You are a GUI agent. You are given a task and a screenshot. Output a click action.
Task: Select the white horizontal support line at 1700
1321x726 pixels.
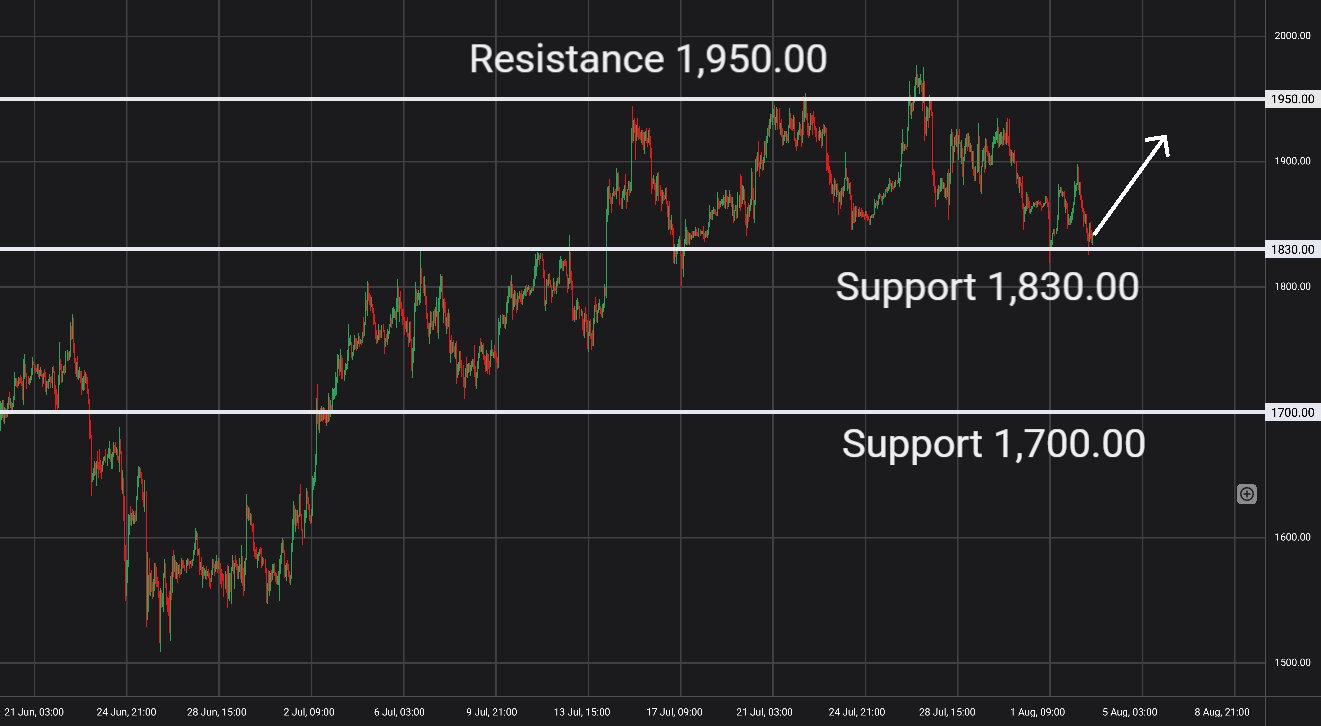[632, 412]
